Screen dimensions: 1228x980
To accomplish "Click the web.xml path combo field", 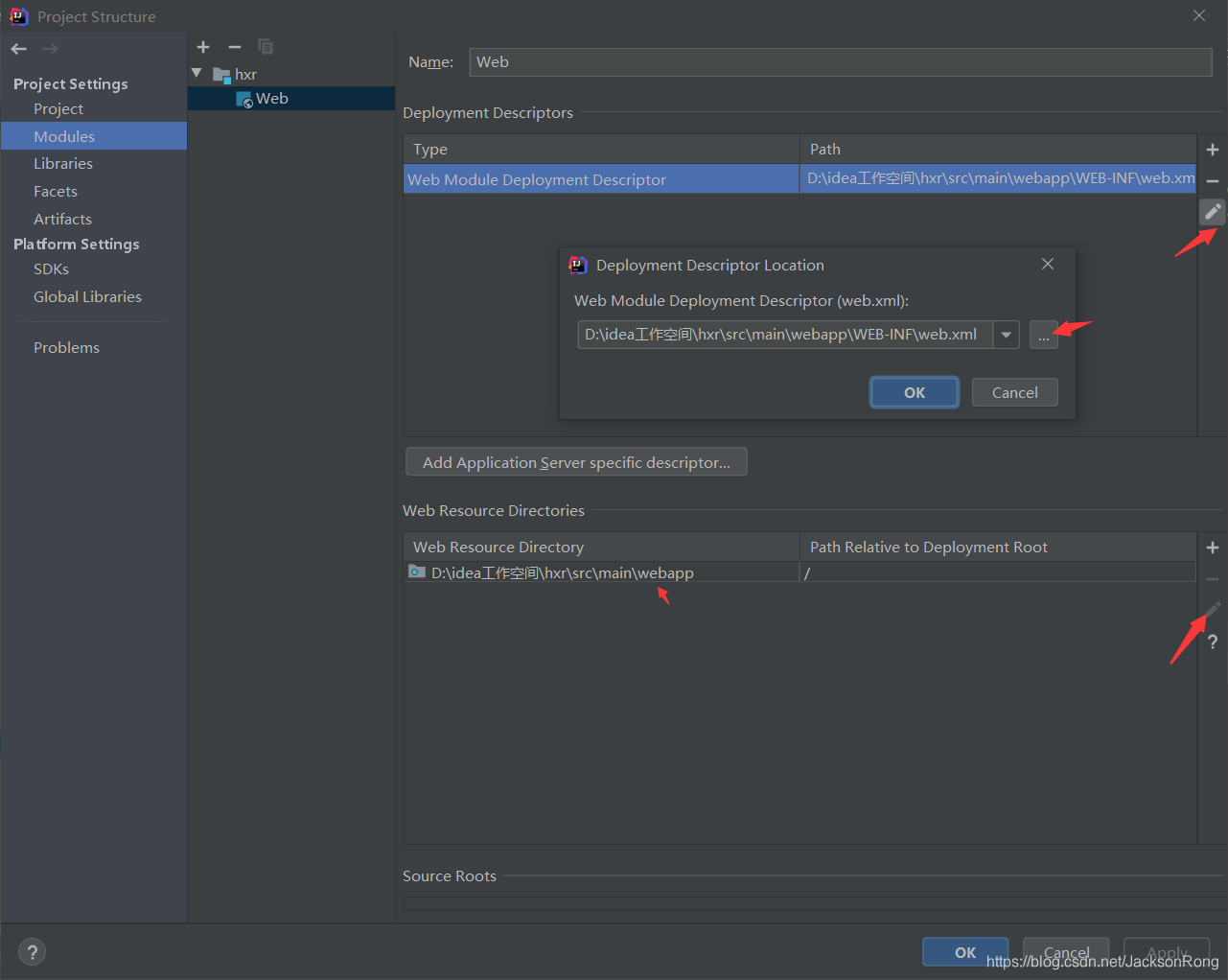I will [x=785, y=335].
